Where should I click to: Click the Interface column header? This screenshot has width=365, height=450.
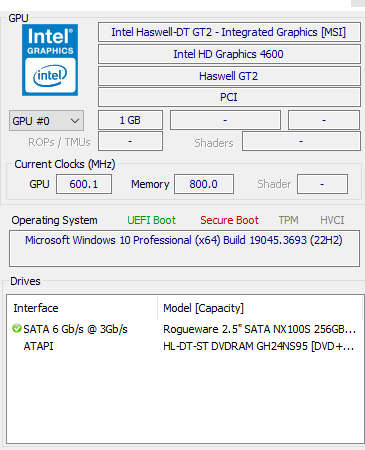[x=36, y=308]
